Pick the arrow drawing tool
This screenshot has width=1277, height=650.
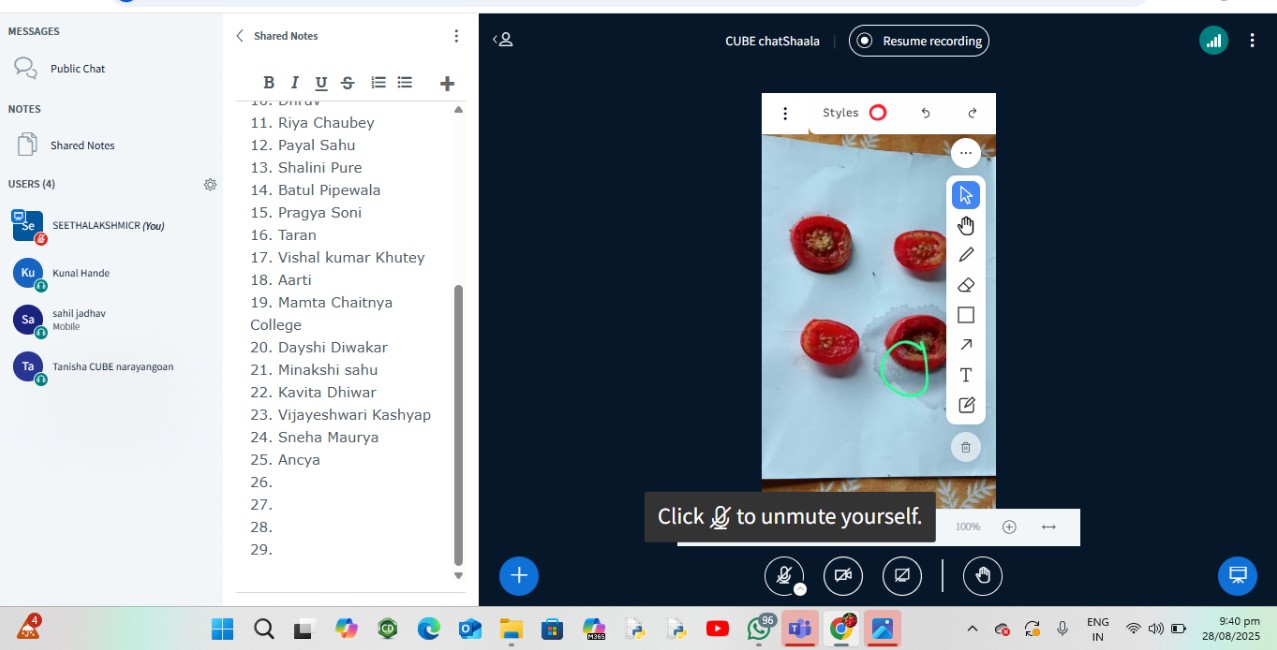click(965, 345)
